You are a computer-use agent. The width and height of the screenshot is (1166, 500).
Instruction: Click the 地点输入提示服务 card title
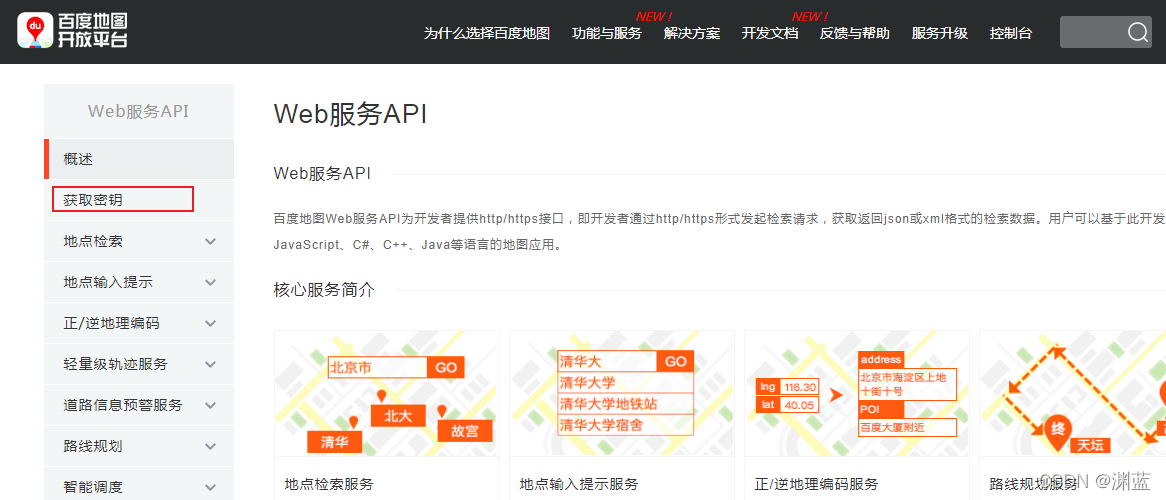point(579,484)
